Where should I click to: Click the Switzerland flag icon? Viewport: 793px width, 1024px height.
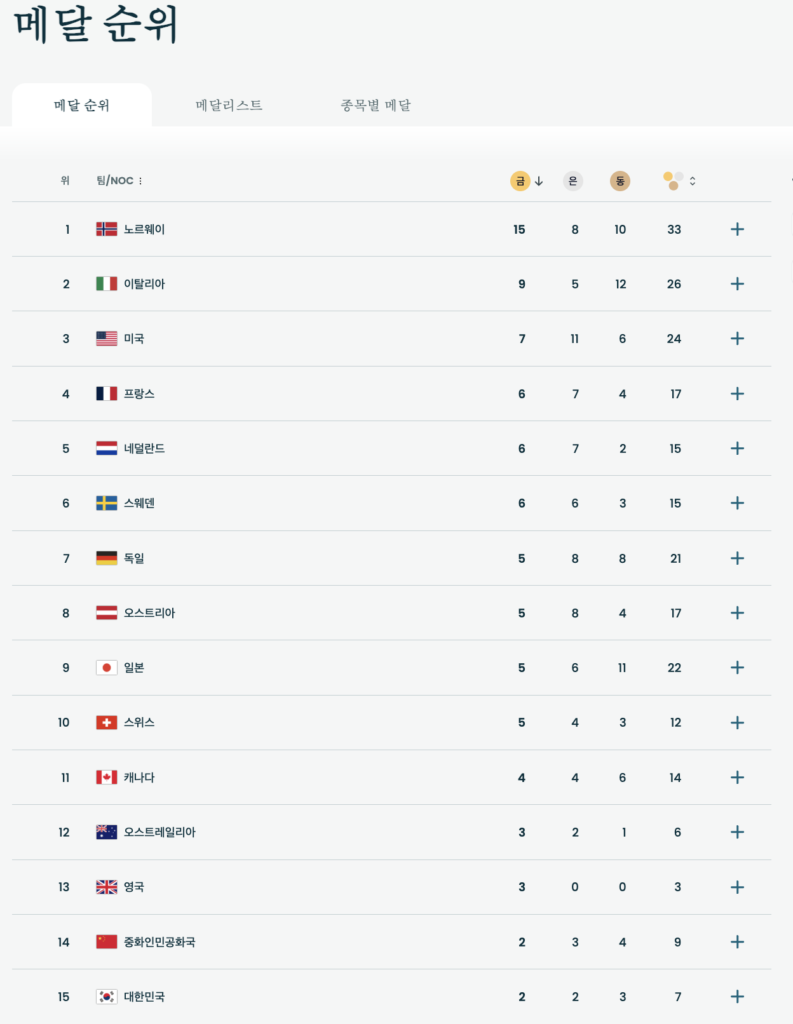pos(107,722)
